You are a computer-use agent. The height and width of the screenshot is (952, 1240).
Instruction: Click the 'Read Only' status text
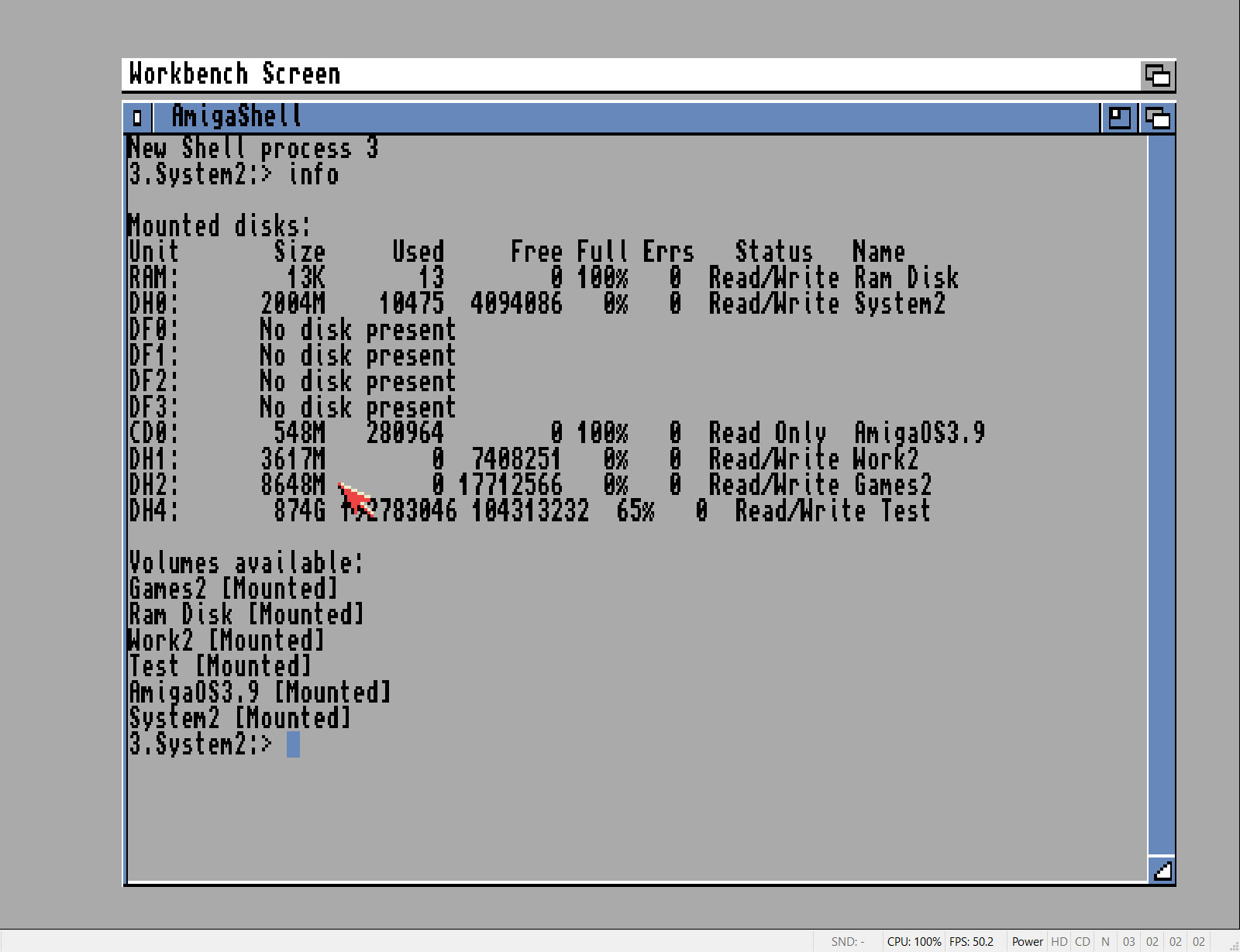[767, 433]
